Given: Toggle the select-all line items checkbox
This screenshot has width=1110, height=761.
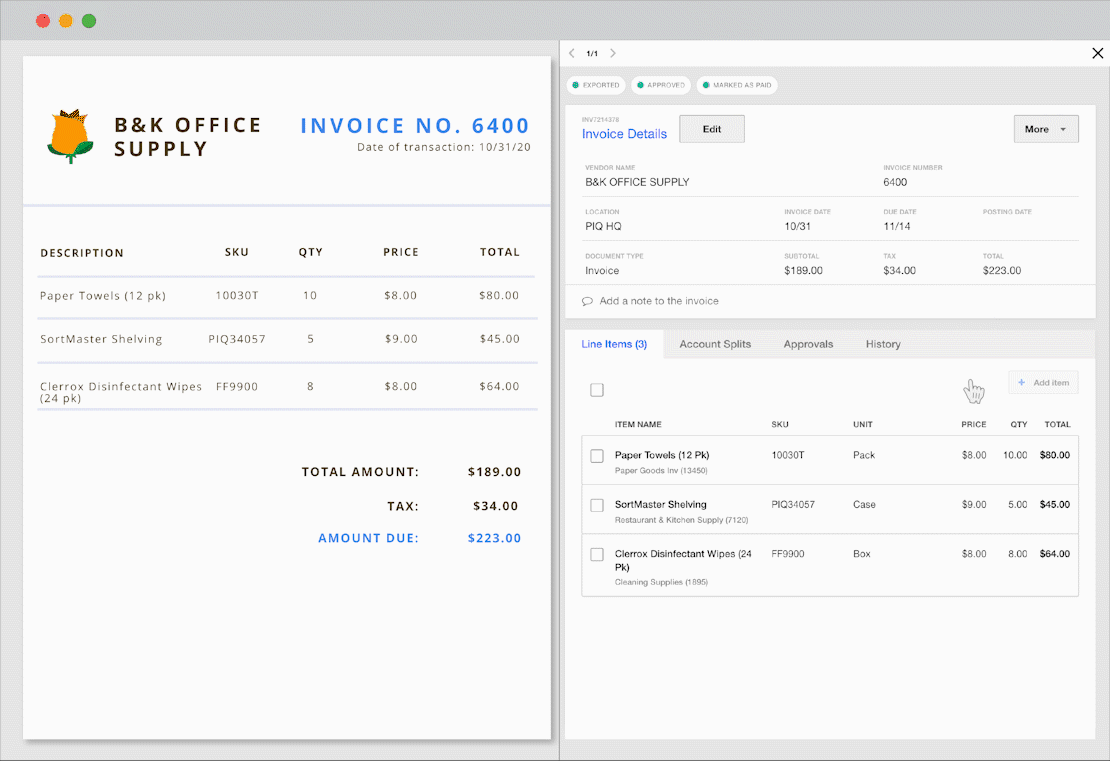Looking at the screenshot, I should tap(597, 390).
